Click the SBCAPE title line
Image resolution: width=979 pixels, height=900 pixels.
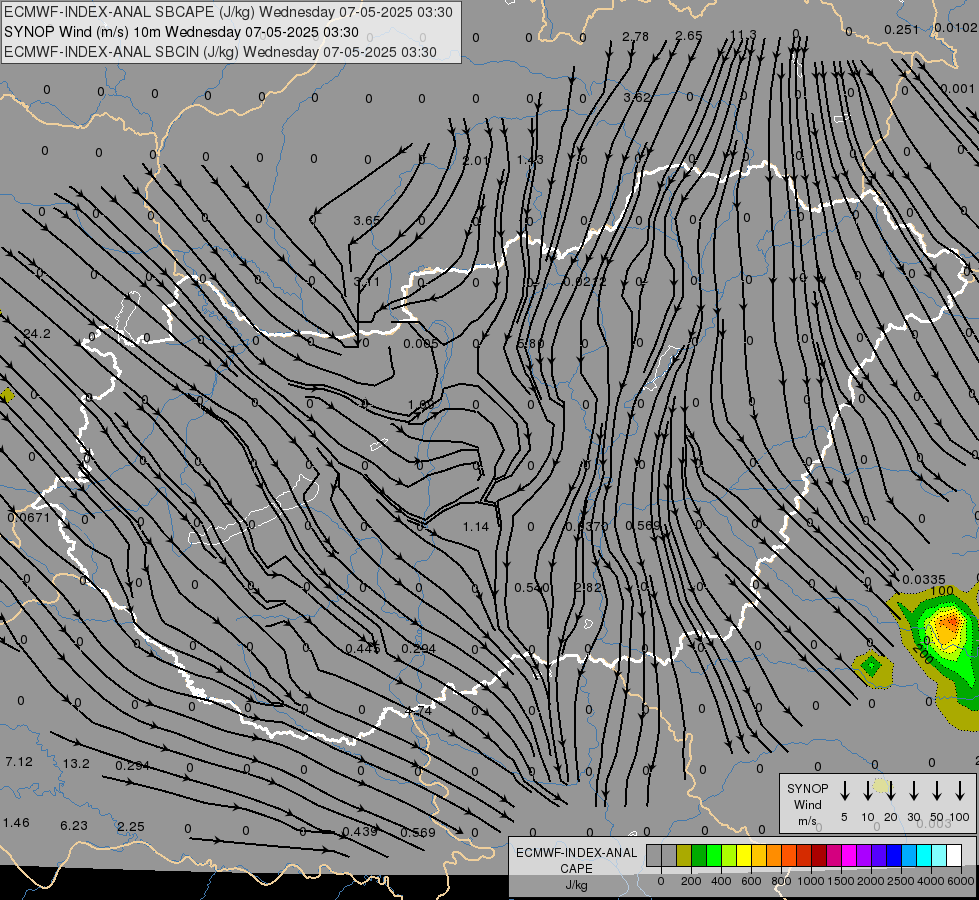228,12
